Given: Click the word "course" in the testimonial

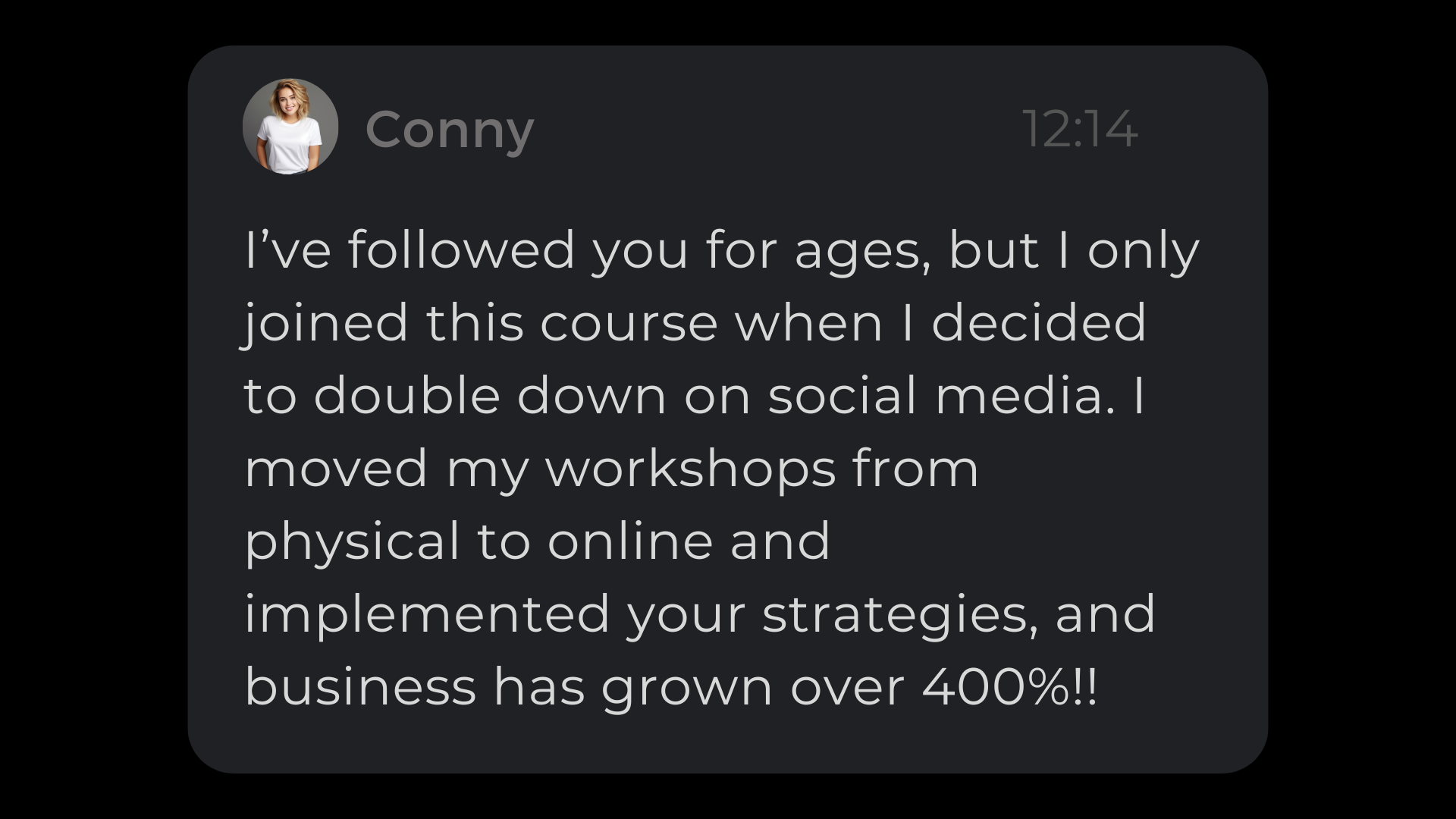Looking at the screenshot, I should click(629, 324).
